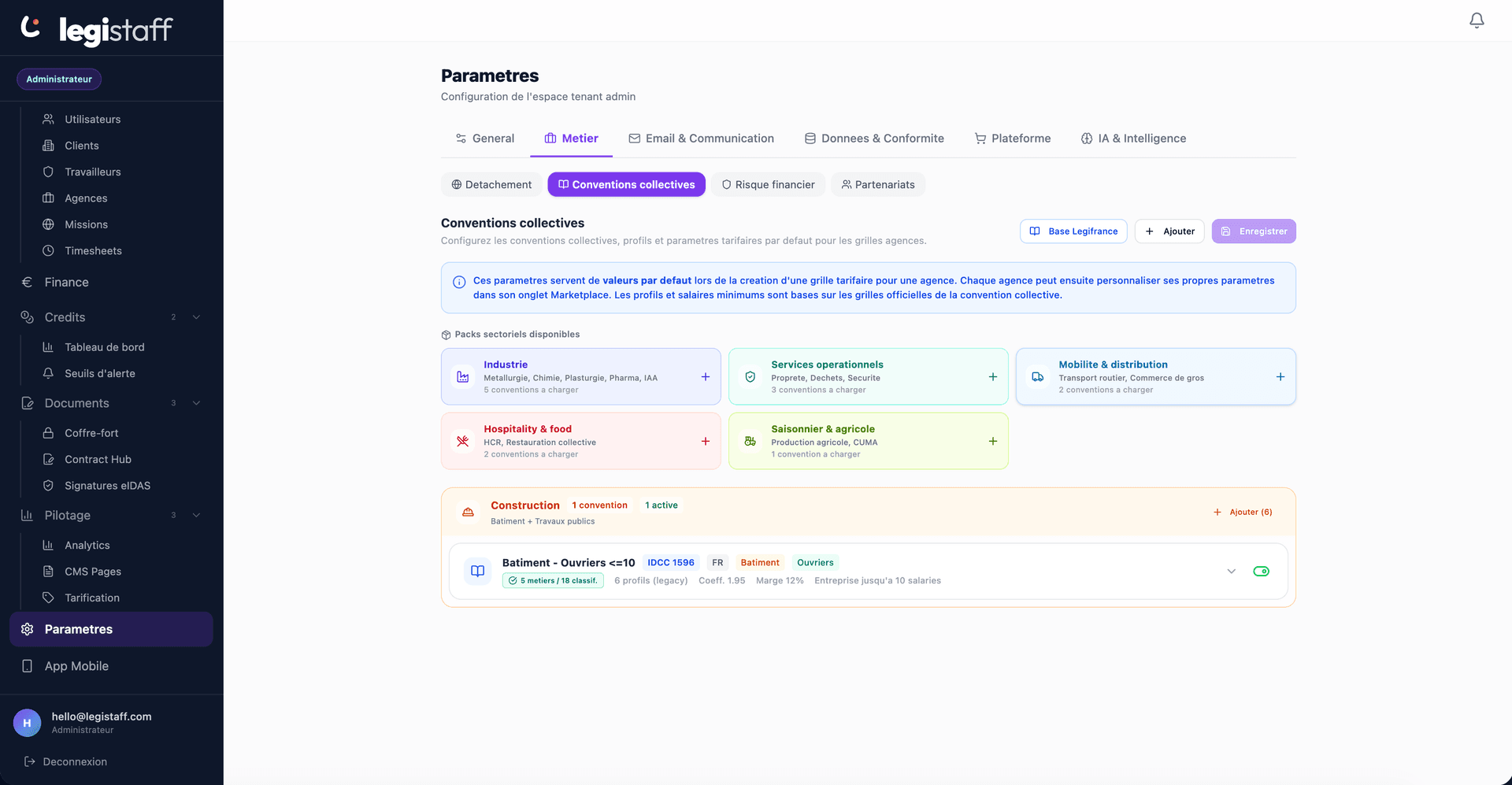Screen dimensions: 1512x785
Task: Expand the Batiment - Ouvriers <=10 row
Action: click(x=1232, y=572)
